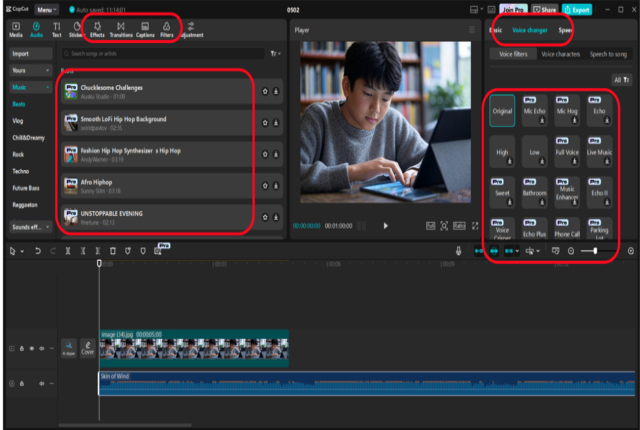Open the layout dropdown in title bar
Viewport: 640px width, 430px height.
click(476, 9)
